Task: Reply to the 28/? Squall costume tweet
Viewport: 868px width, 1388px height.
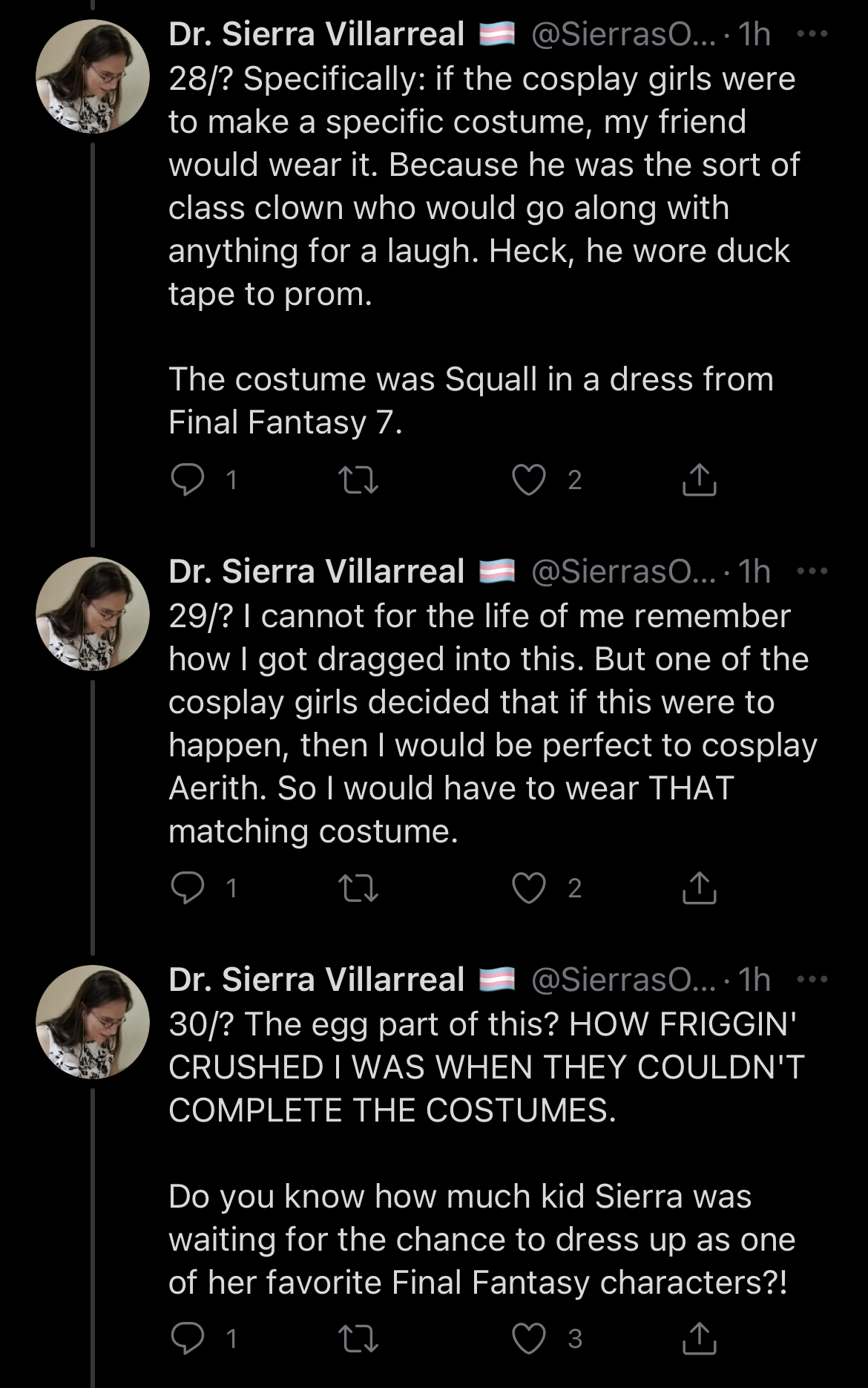Action: [188, 479]
